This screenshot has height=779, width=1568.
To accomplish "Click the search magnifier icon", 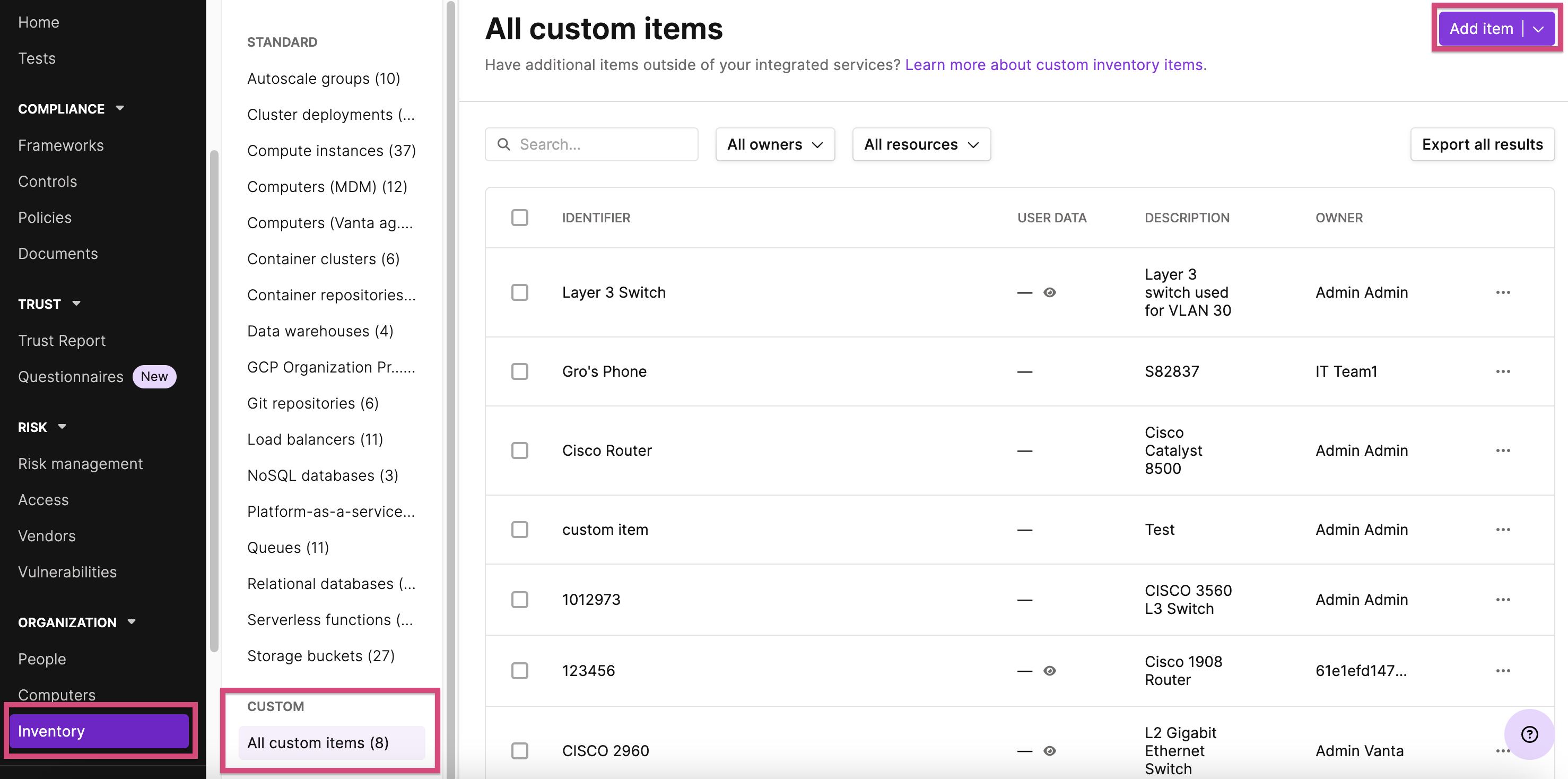I will [x=503, y=144].
